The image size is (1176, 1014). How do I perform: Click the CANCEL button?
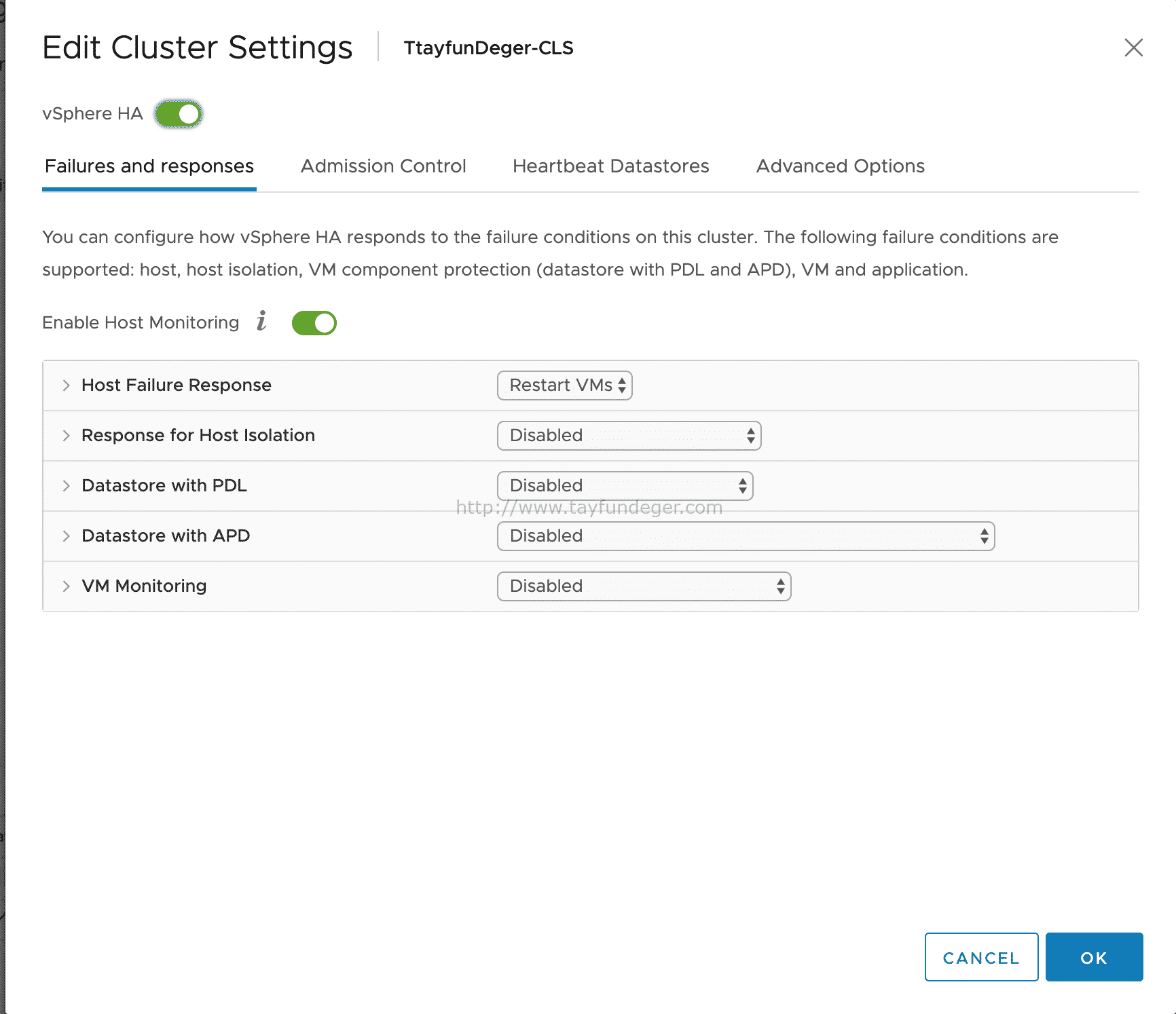pos(981,957)
